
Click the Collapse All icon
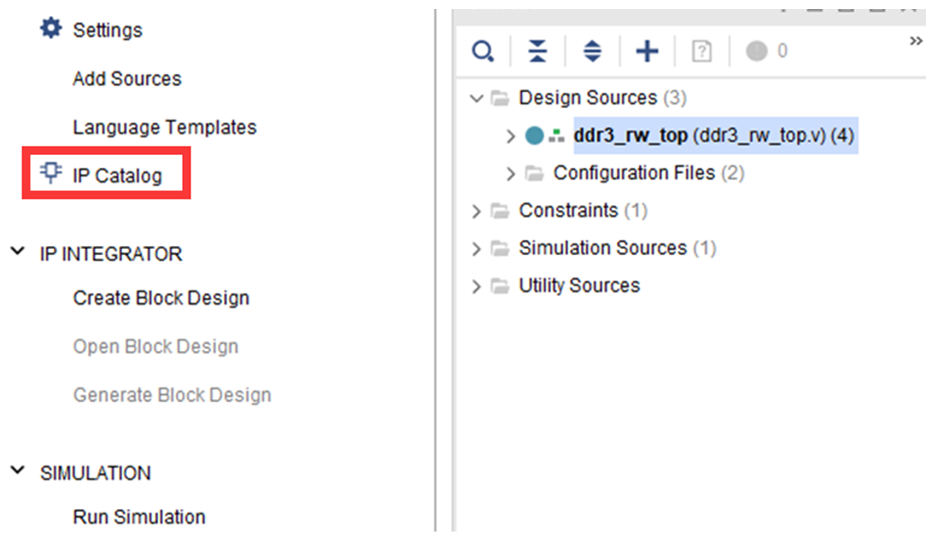[537, 51]
